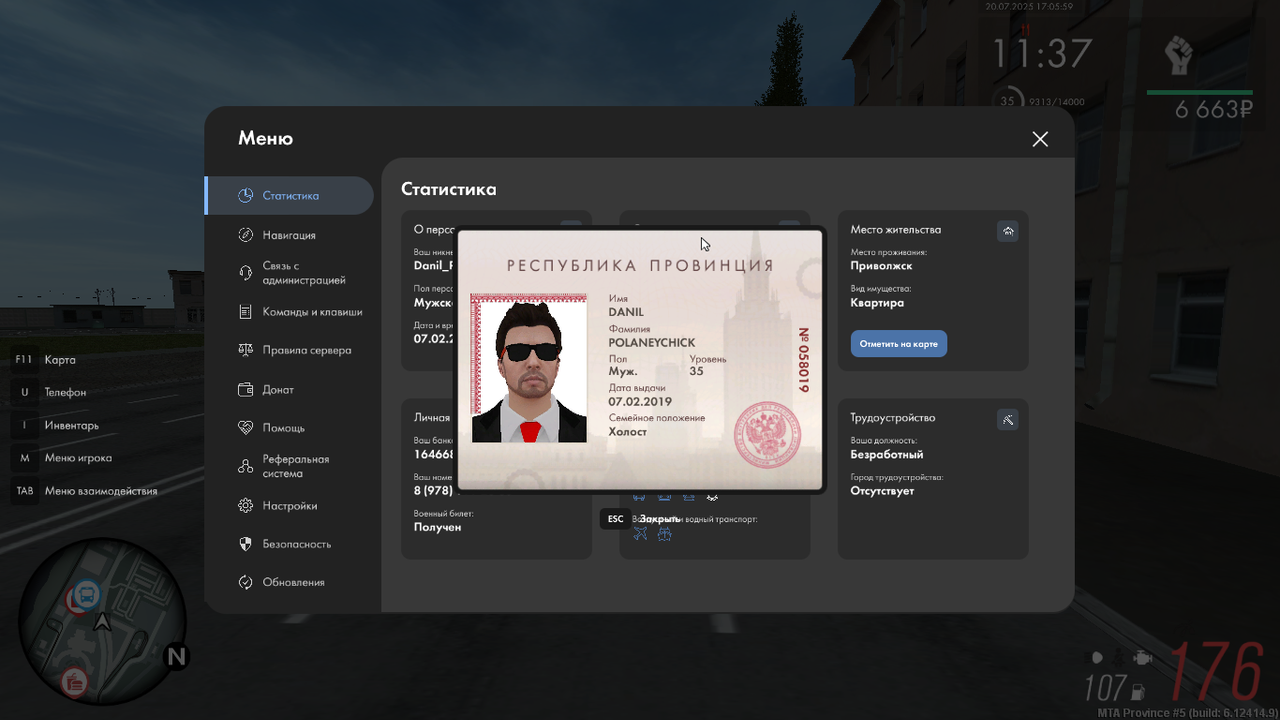The width and height of the screenshot is (1280, 720).
Task: Click the TAB Меню взаимодействия hint
Action: pyautogui.click(x=85, y=491)
